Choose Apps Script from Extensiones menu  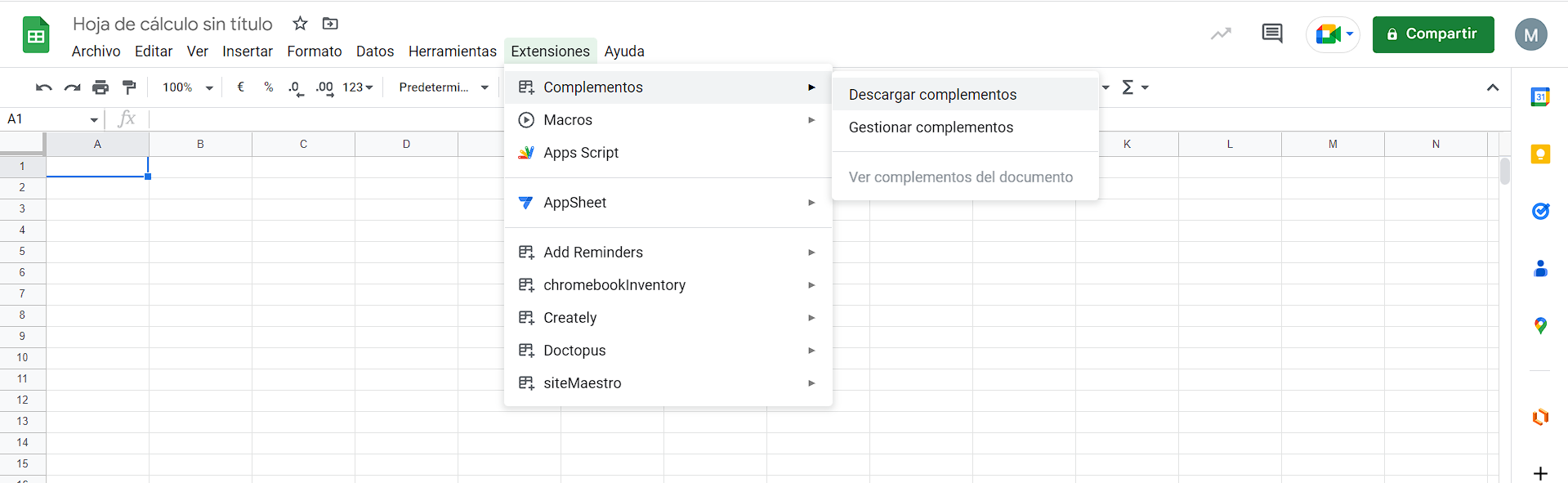[x=668, y=153]
